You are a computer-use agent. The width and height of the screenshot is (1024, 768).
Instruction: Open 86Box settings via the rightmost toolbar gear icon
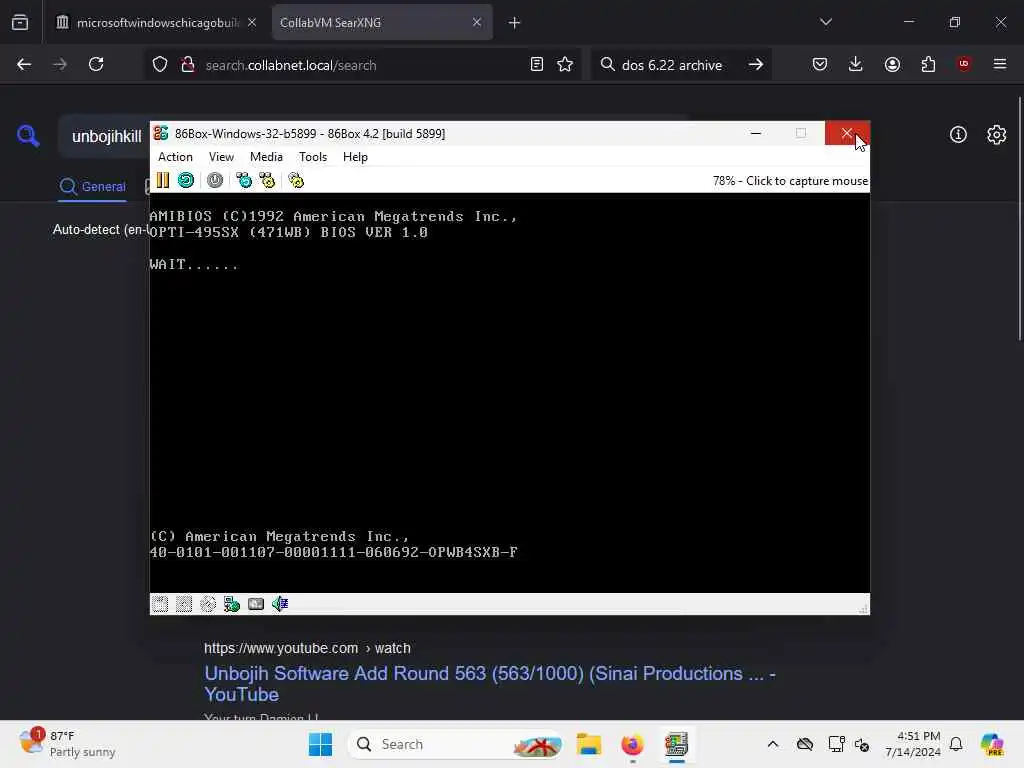(296, 180)
